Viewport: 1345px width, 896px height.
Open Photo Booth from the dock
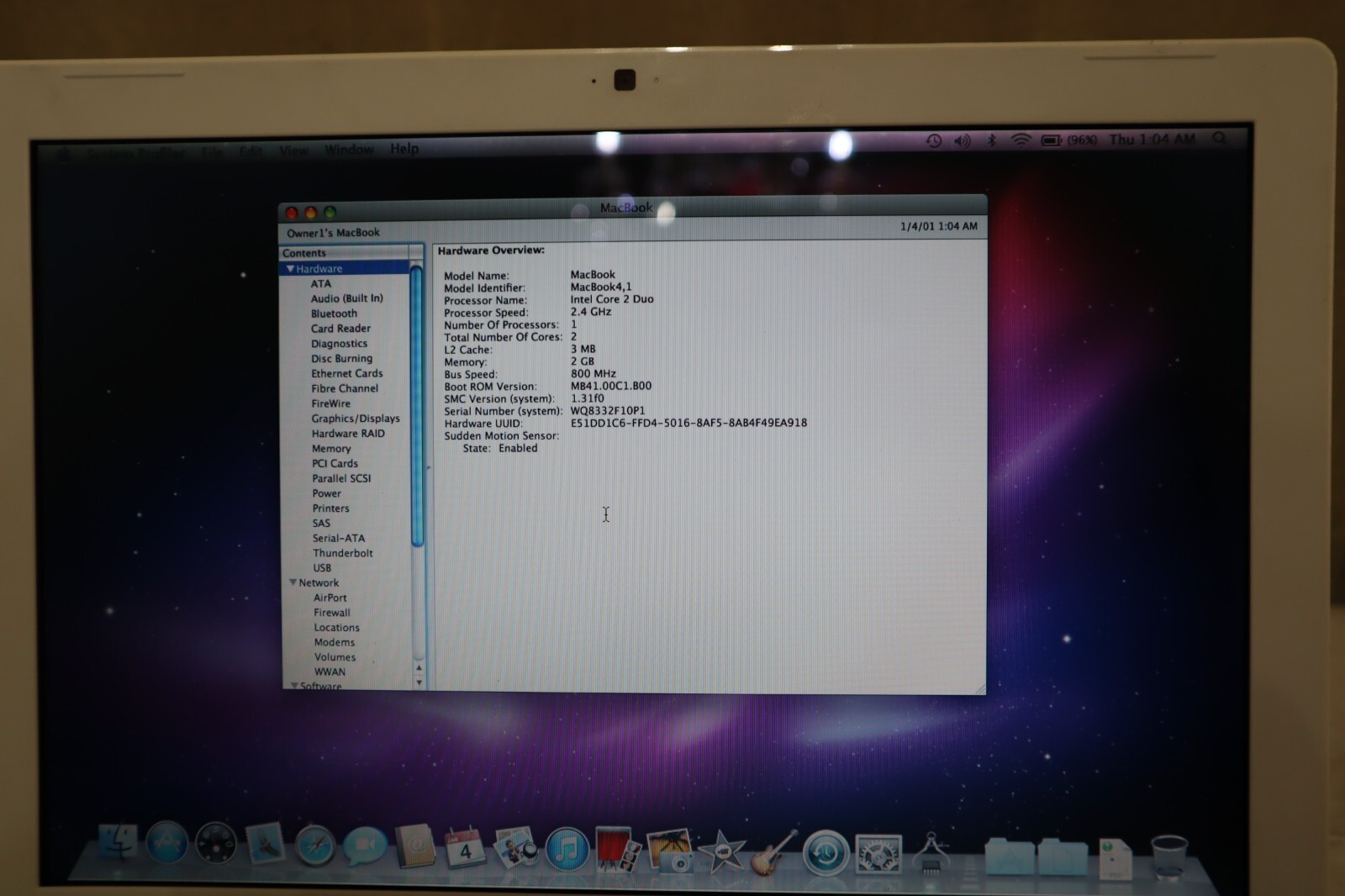pos(618,849)
